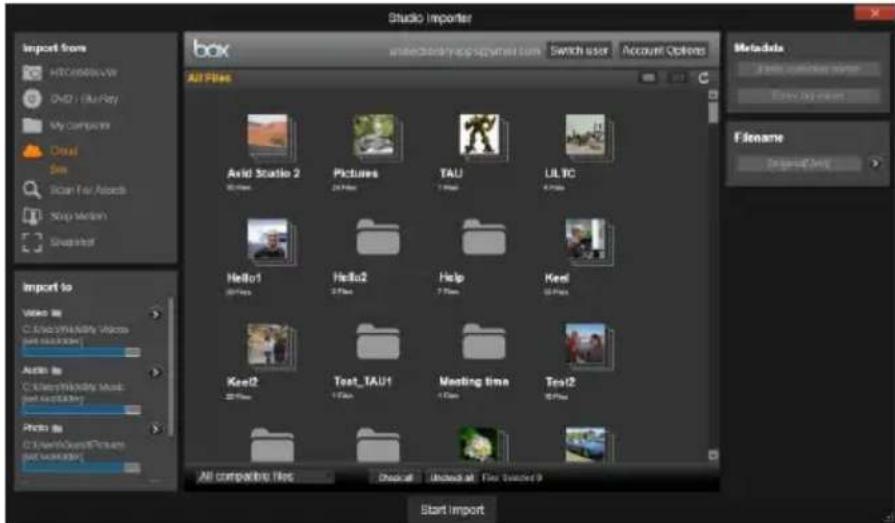Screen dimensions: 895x523
Task: Open the second grey folder in bottom row
Action: (x=378, y=445)
